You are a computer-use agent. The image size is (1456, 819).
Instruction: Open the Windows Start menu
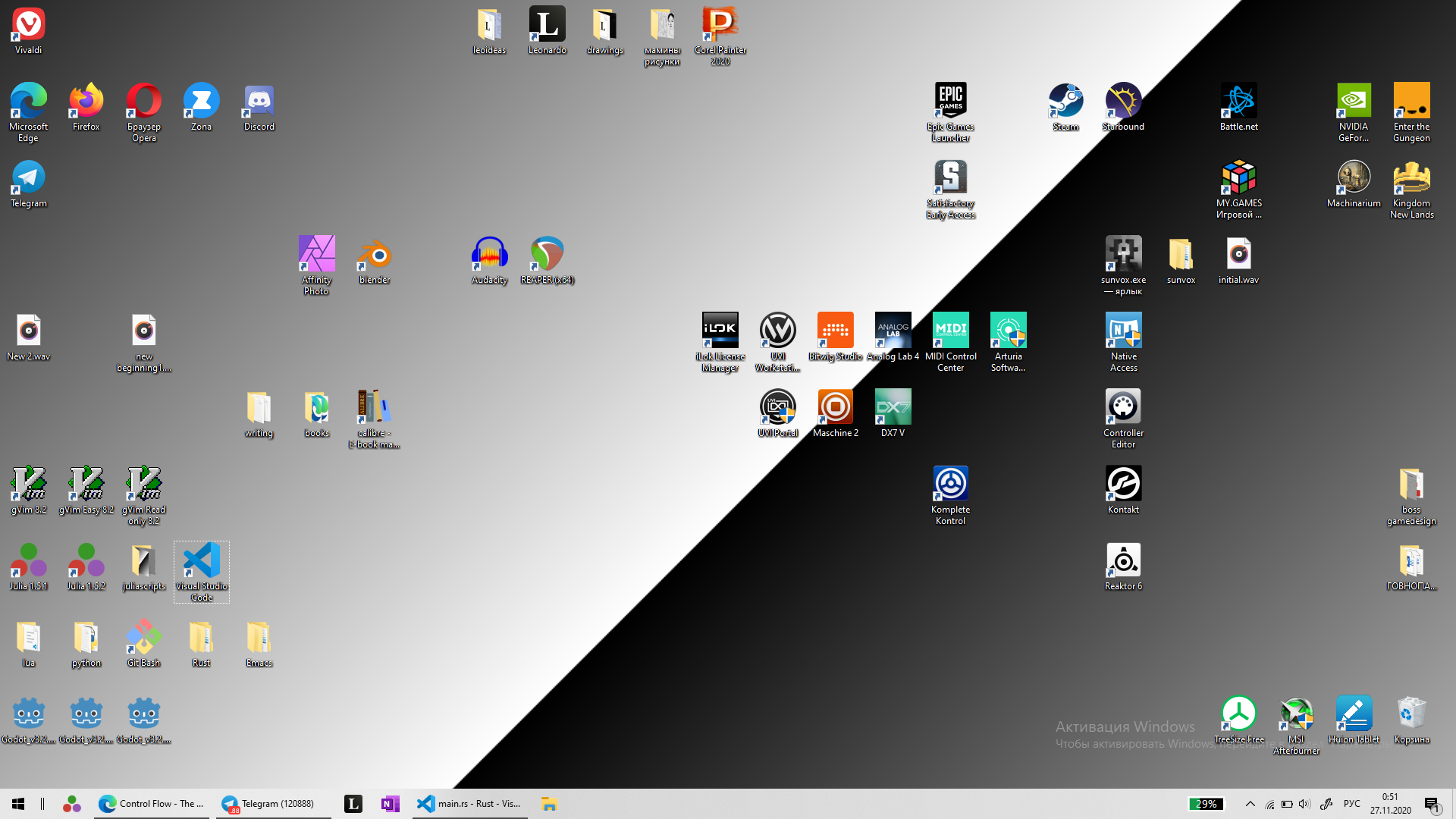tap(18, 804)
